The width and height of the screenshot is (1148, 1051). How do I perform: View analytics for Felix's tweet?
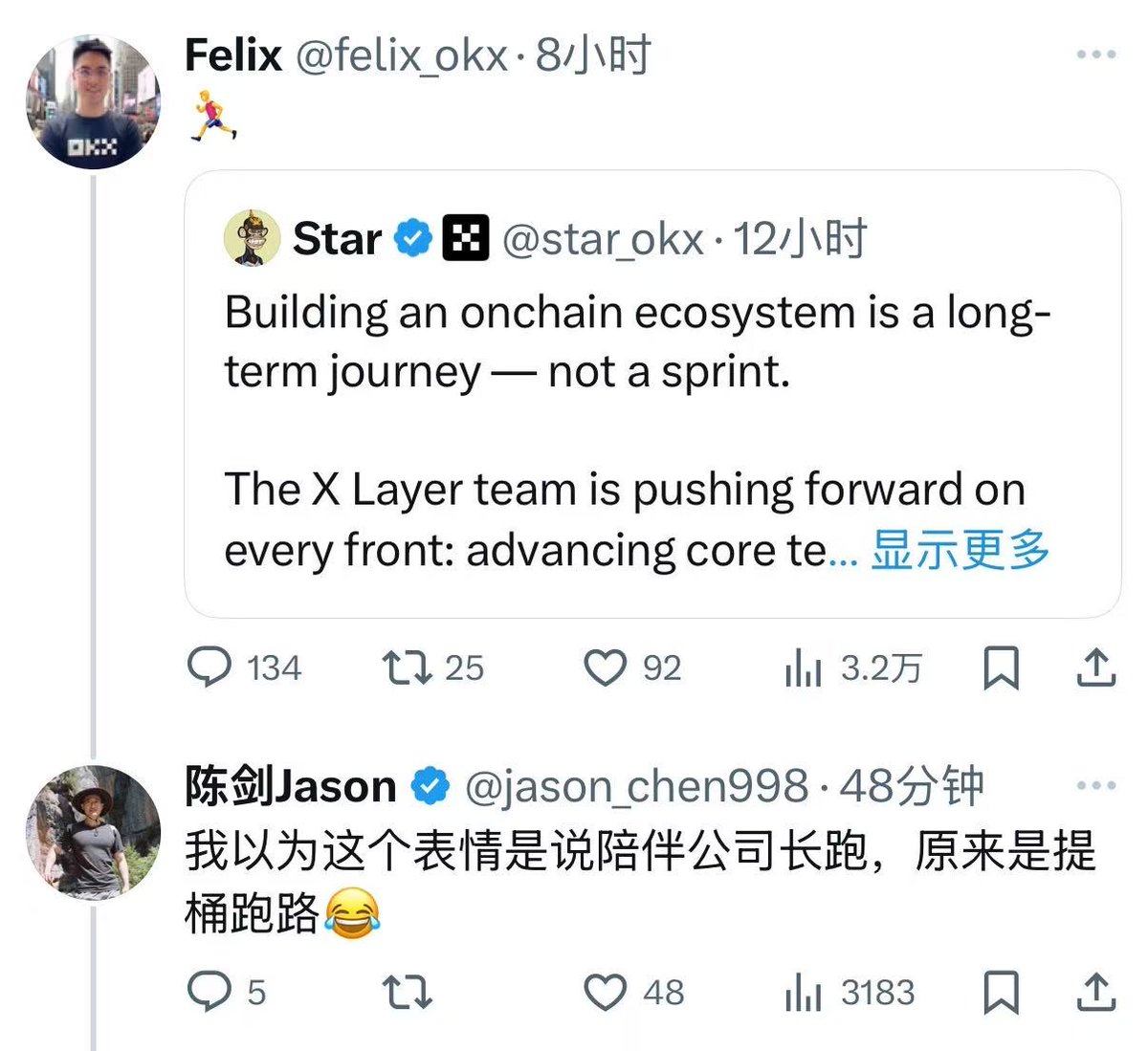(x=804, y=668)
